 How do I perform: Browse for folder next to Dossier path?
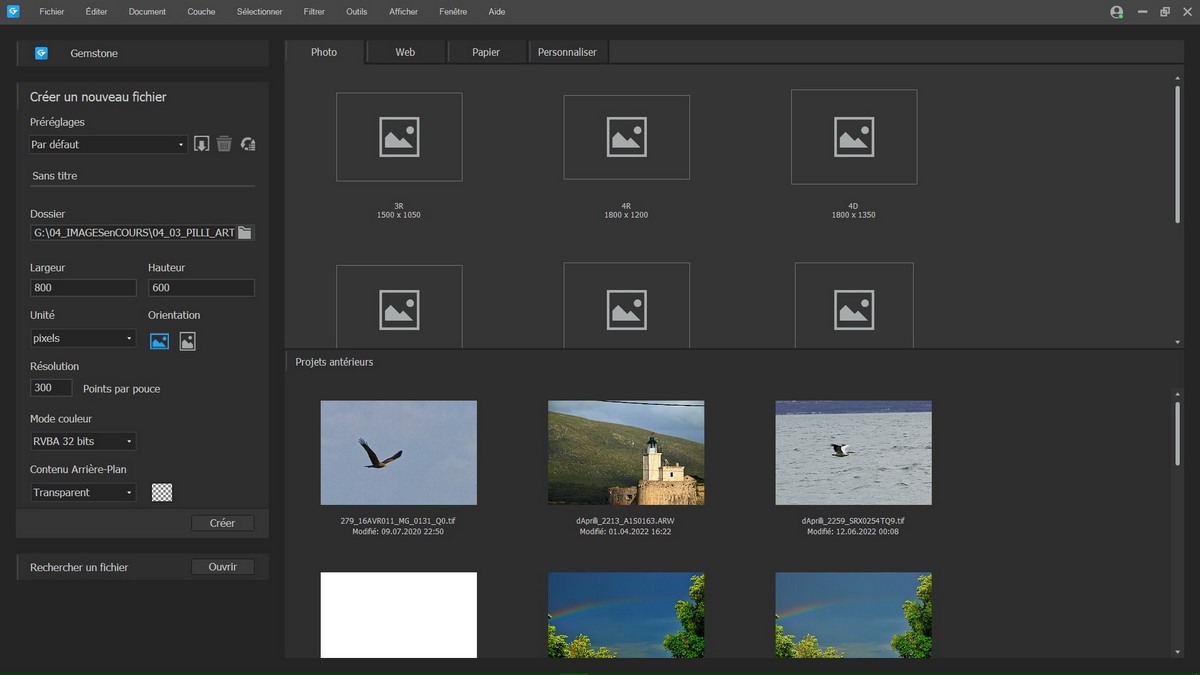[x=245, y=233]
